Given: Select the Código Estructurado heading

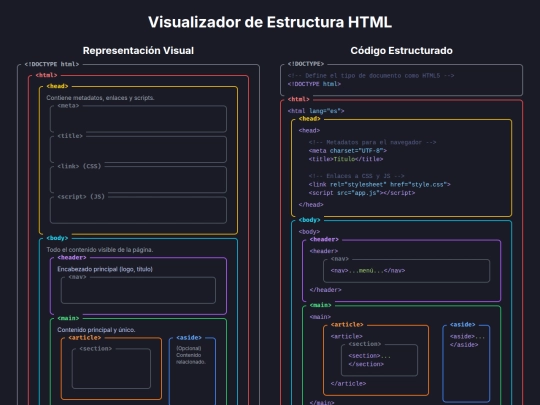Looking at the screenshot, I should click(x=401, y=51).
